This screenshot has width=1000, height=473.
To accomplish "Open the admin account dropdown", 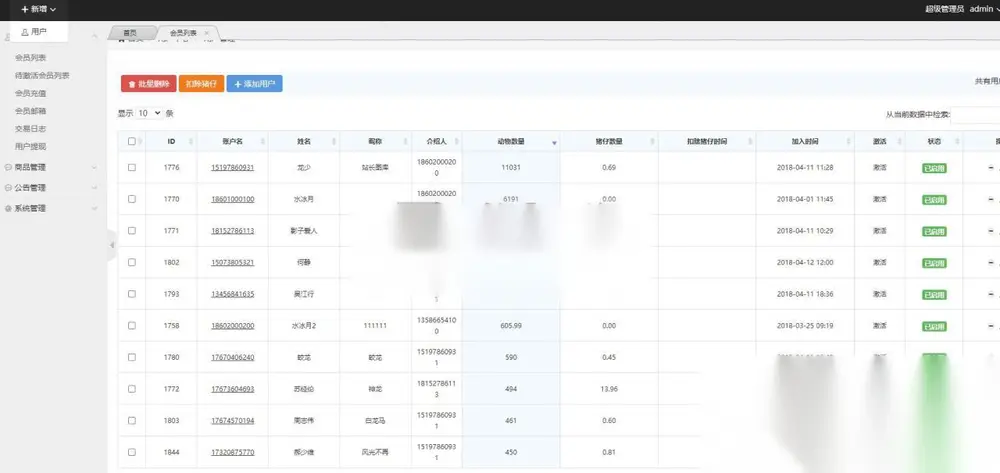I will [984, 9].
